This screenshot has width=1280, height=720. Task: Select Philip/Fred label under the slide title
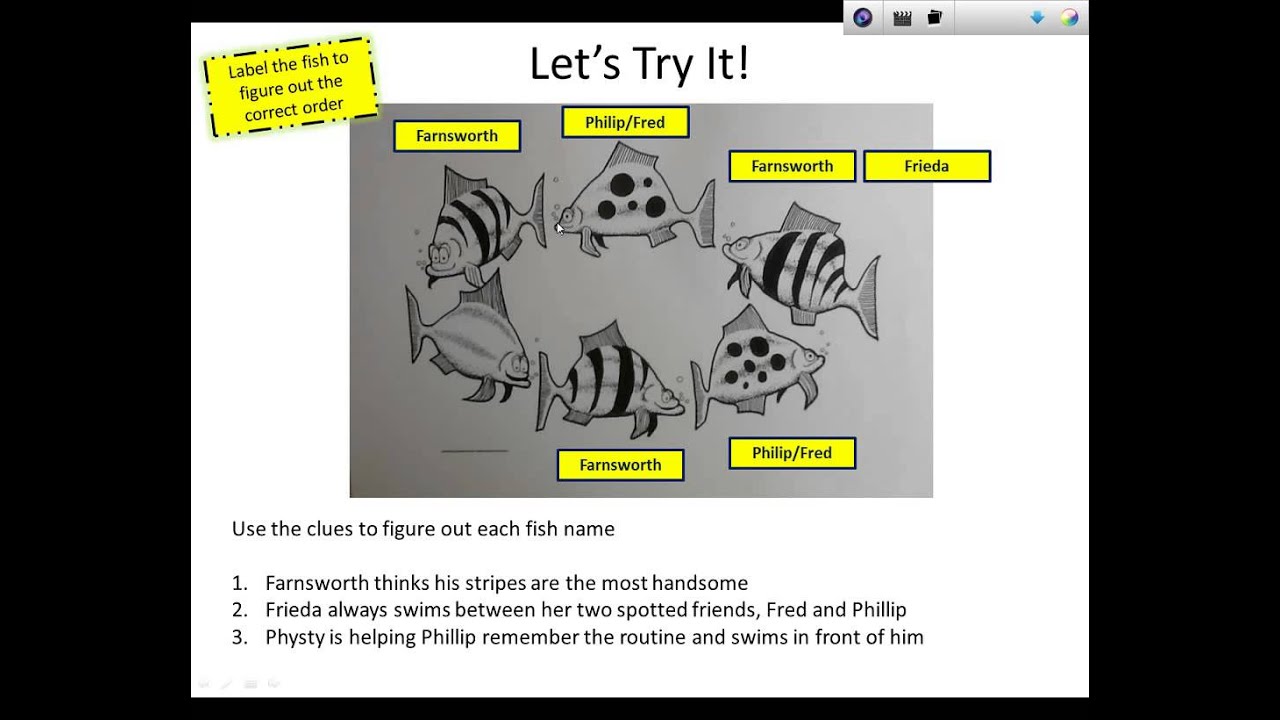(625, 122)
